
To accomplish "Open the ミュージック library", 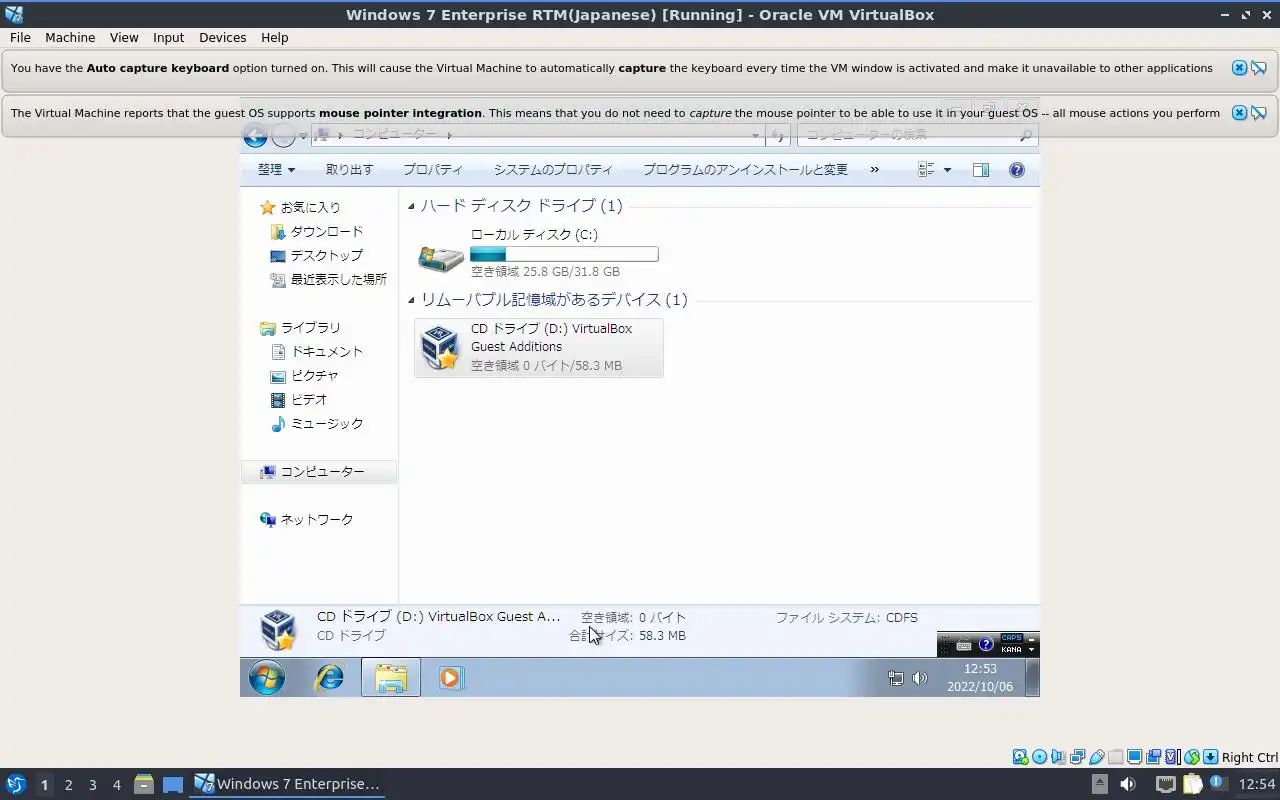I will tap(317, 423).
